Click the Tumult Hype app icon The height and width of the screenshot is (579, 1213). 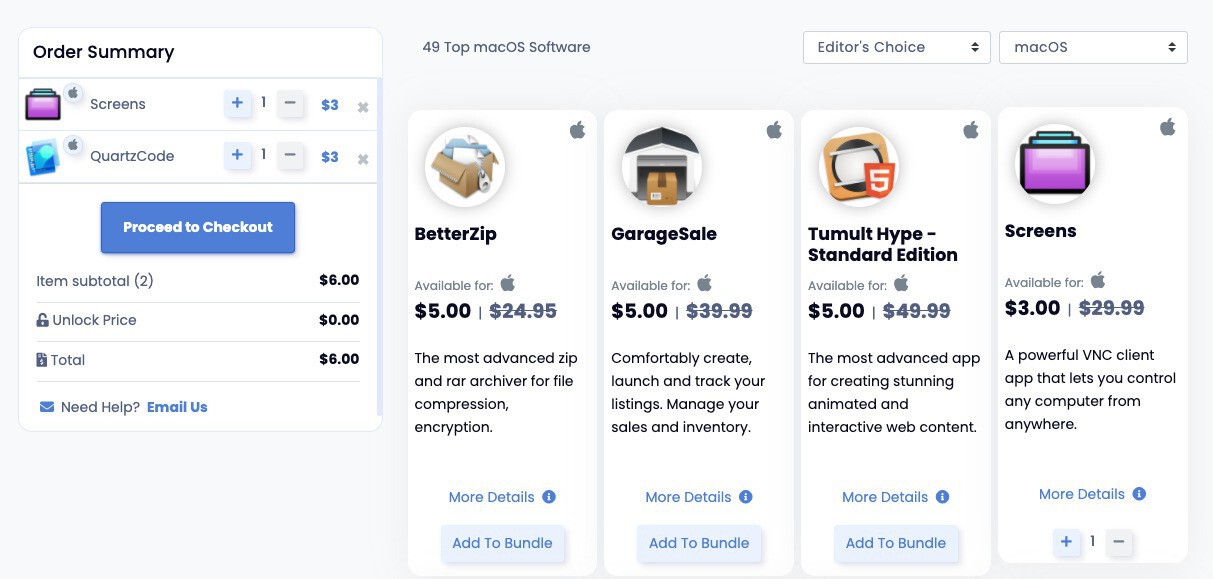point(858,167)
